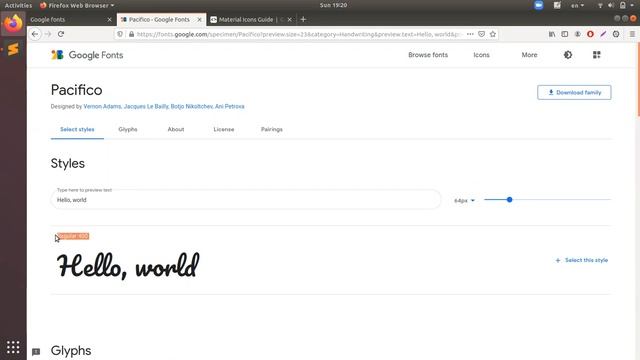The image size is (640, 360).
Task: Close the Pacifico - Google Fonts tab
Action: [x=200, y=20]
